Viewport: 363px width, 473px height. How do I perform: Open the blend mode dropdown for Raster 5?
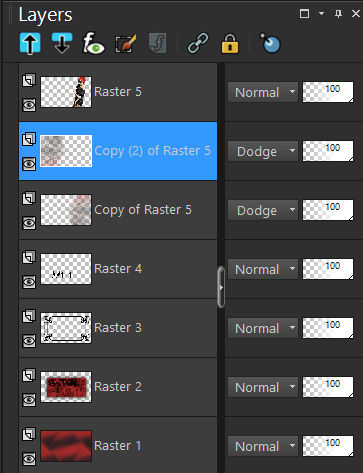pos(263,92)
